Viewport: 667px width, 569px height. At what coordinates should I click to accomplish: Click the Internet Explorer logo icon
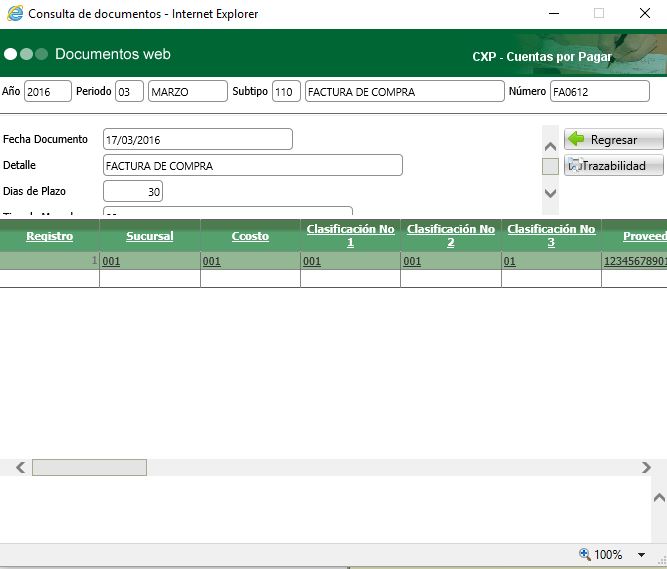pos(15,13)
